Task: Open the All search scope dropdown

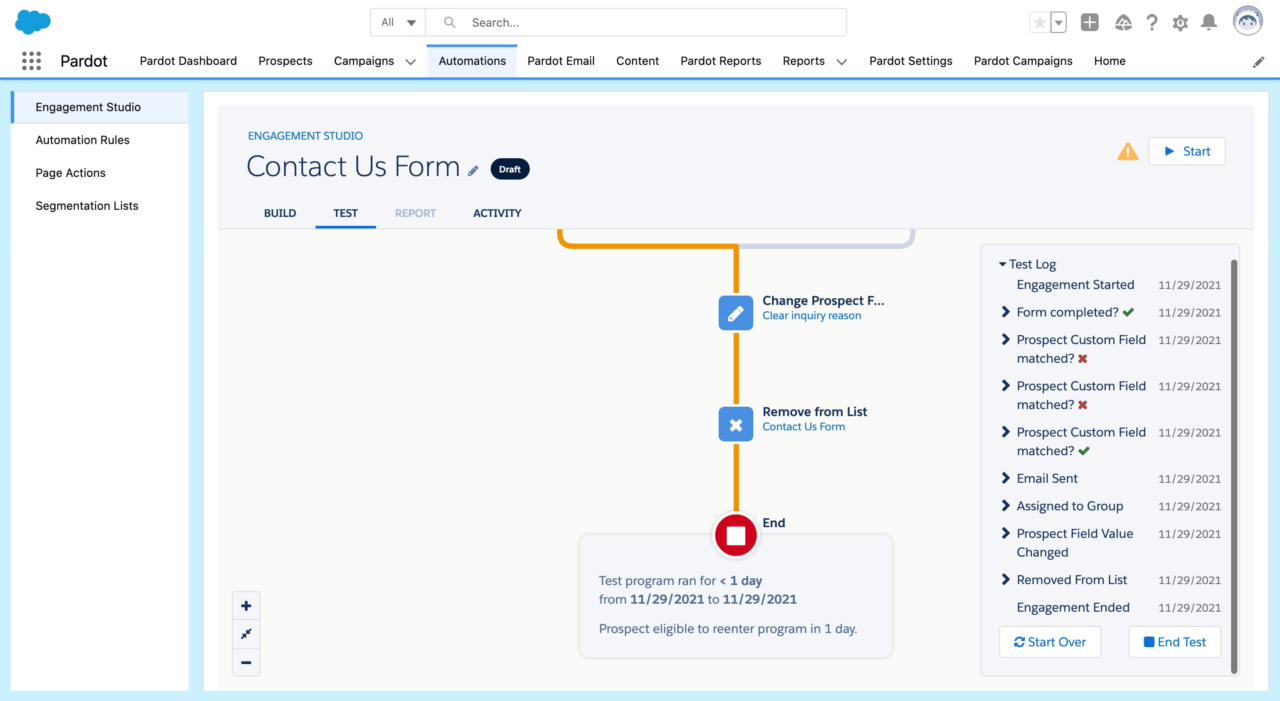Action: pos(398,22)
